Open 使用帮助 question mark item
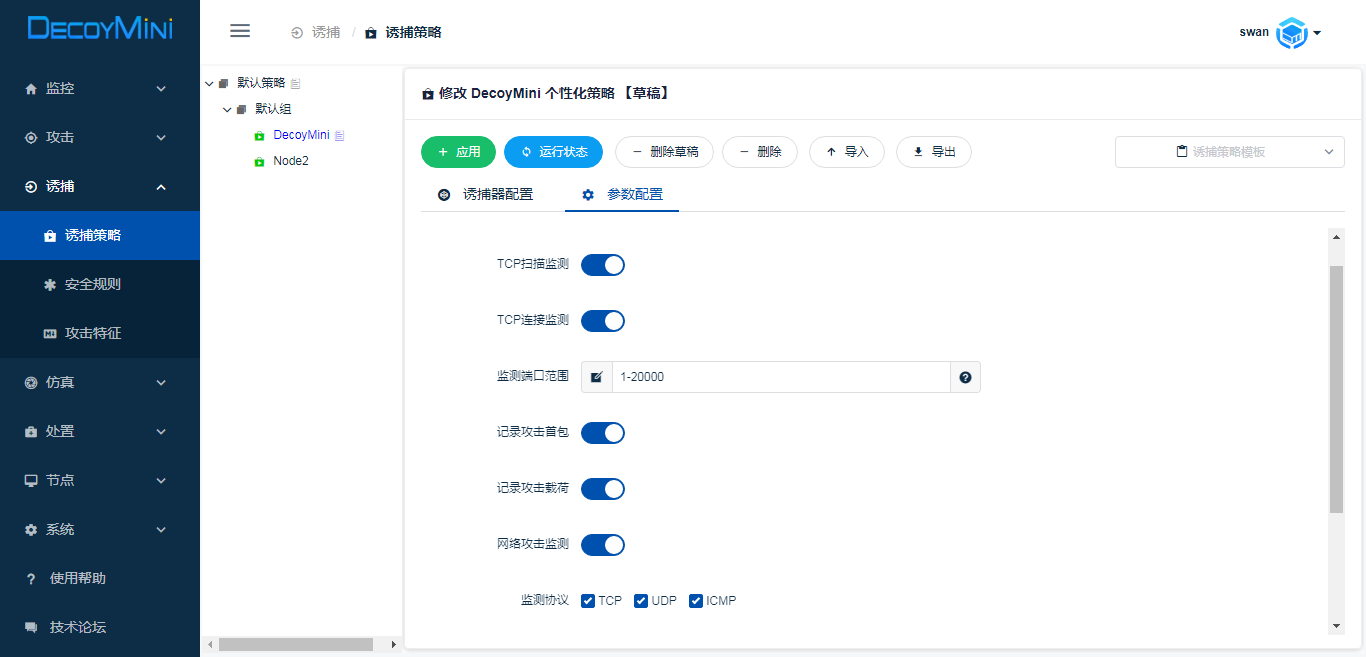 (x=77, y=578)
